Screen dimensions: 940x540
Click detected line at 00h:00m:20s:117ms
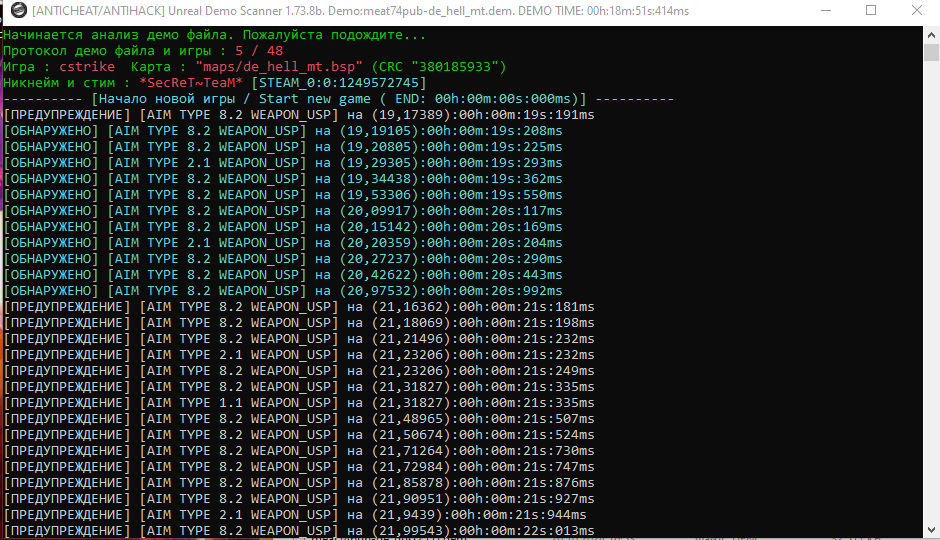(283, 211)
